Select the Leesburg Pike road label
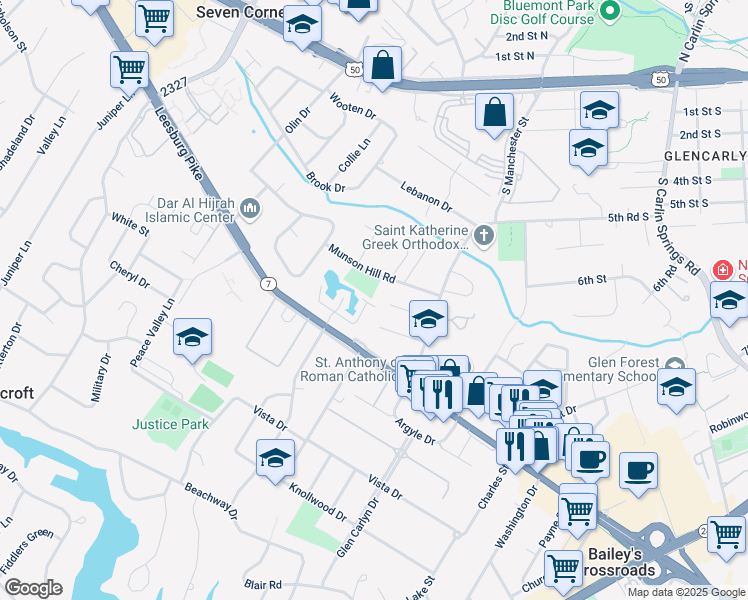This screenshot has height=600, width=748. 179,144
